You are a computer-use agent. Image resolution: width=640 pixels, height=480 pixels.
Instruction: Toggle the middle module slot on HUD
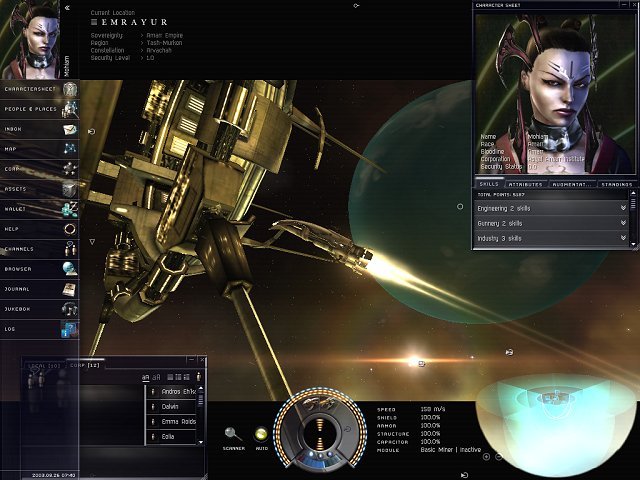click(320, 456)
